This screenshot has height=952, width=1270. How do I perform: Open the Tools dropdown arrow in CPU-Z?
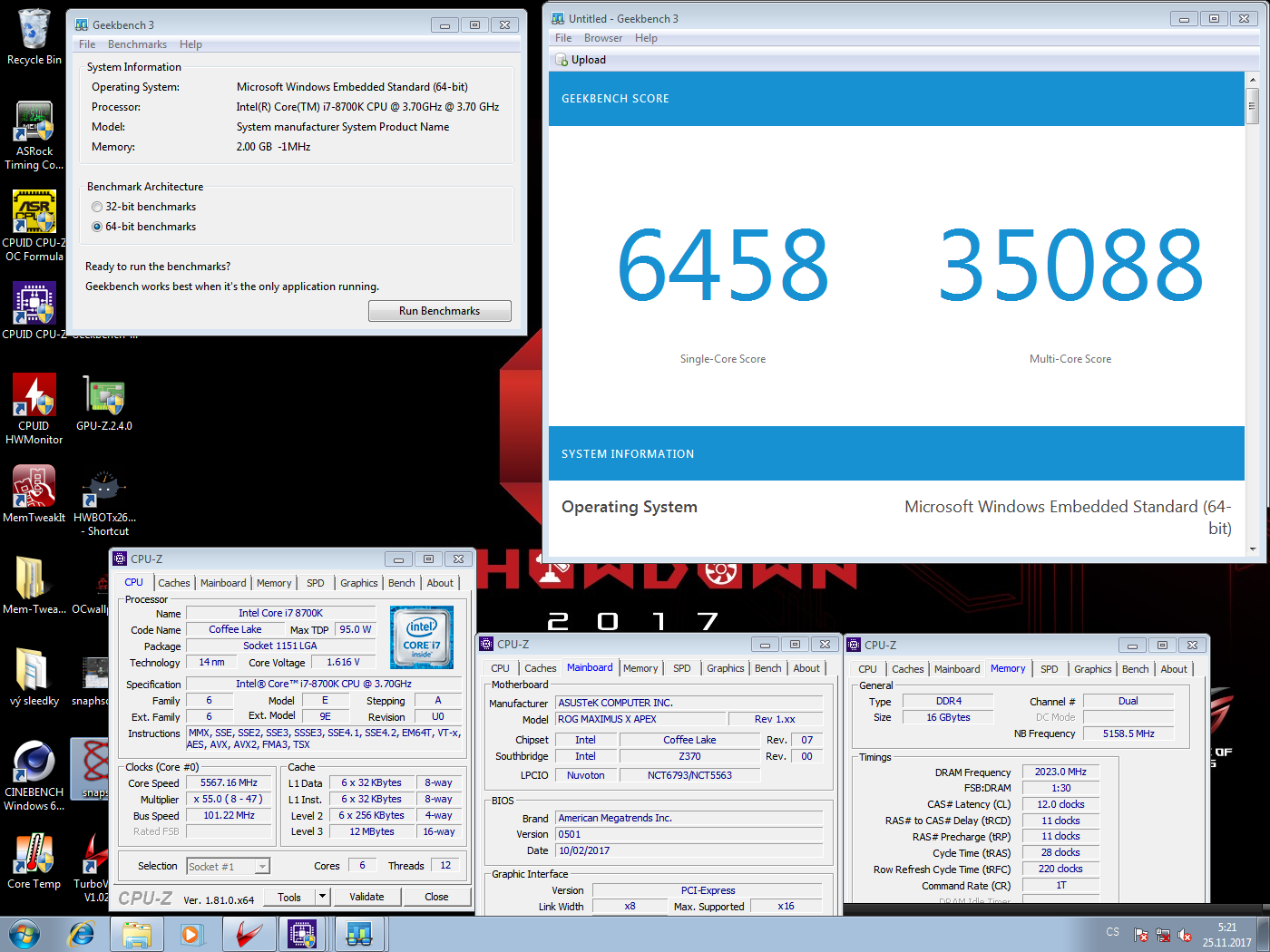322,897
